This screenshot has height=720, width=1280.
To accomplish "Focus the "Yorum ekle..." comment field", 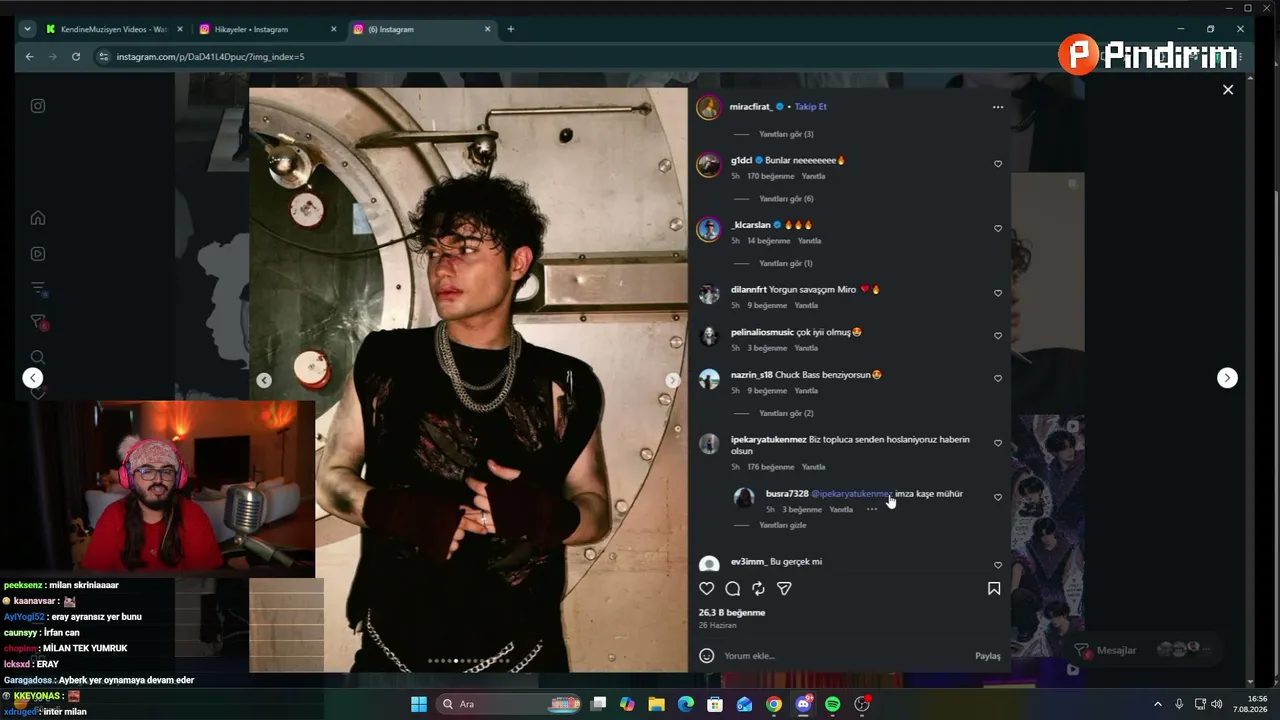I will tap(846, 656).
